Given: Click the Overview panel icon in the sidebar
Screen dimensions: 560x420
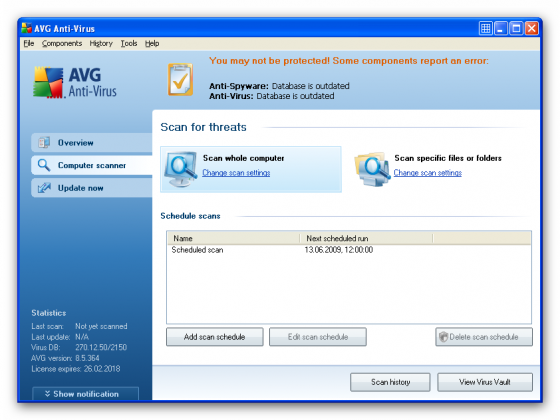Looking at the screenshot, I should [x=44, y=142].
